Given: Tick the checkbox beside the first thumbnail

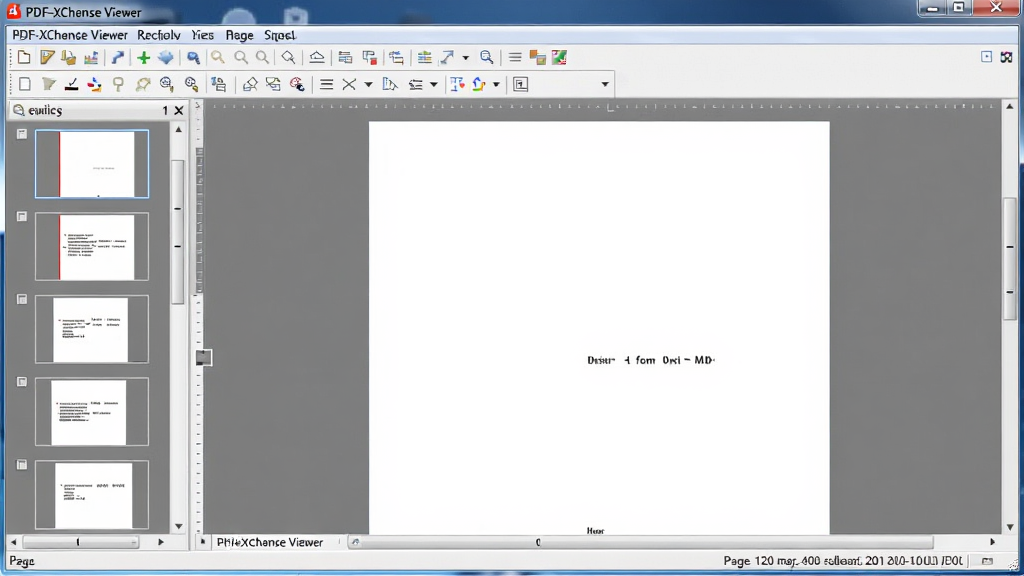Looking at the screenshot, I should pos(22,134).
